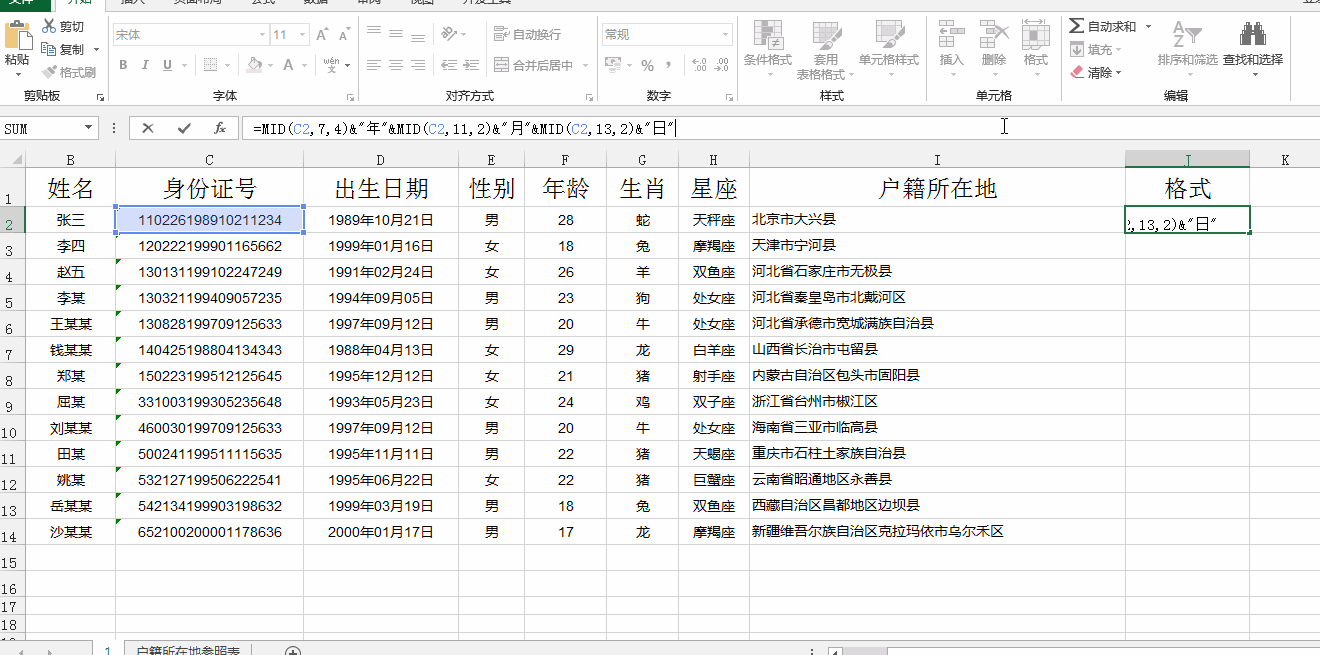Click birth date 1995年11月11日
1320x655 pixels.
(380, 454)
